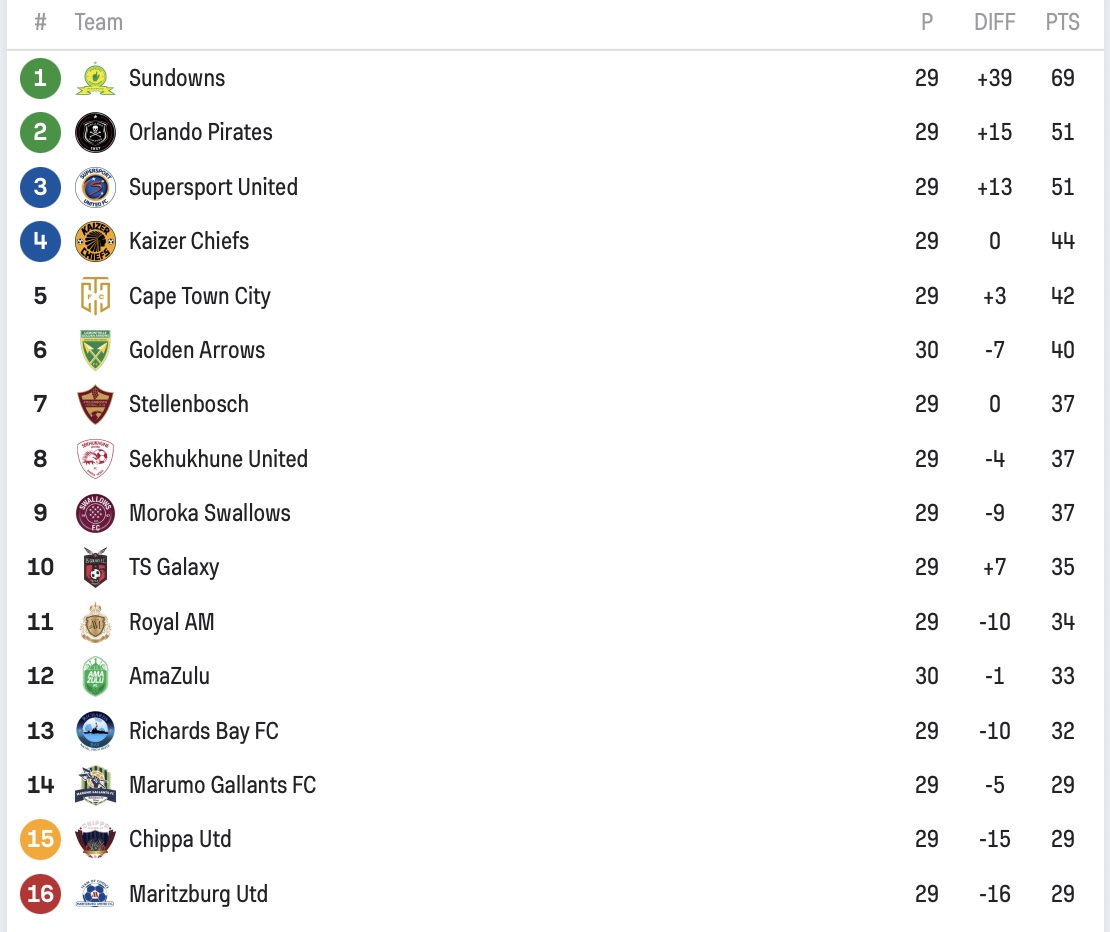
Task: Click the TS Galaxy crest
Action: click(x=95, y=568)
